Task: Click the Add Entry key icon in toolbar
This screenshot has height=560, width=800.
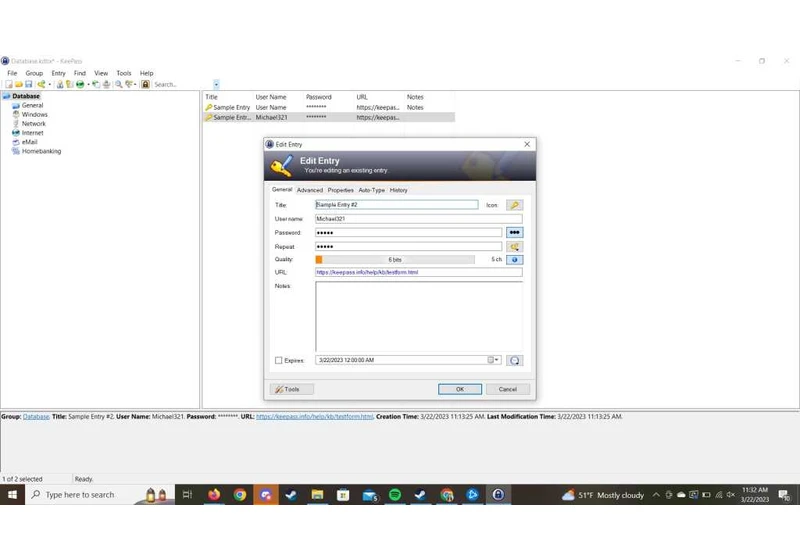Action: tap(41, 84)
